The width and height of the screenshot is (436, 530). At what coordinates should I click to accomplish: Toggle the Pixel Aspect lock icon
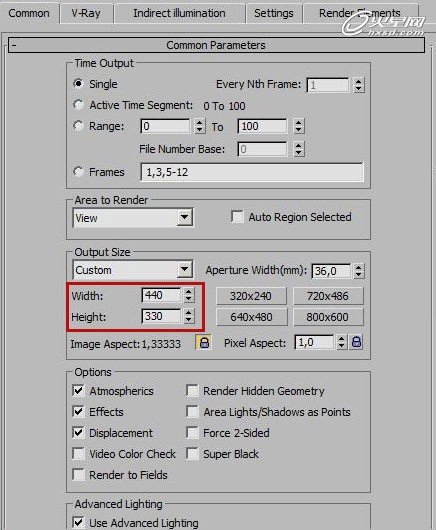click(357, 342)
